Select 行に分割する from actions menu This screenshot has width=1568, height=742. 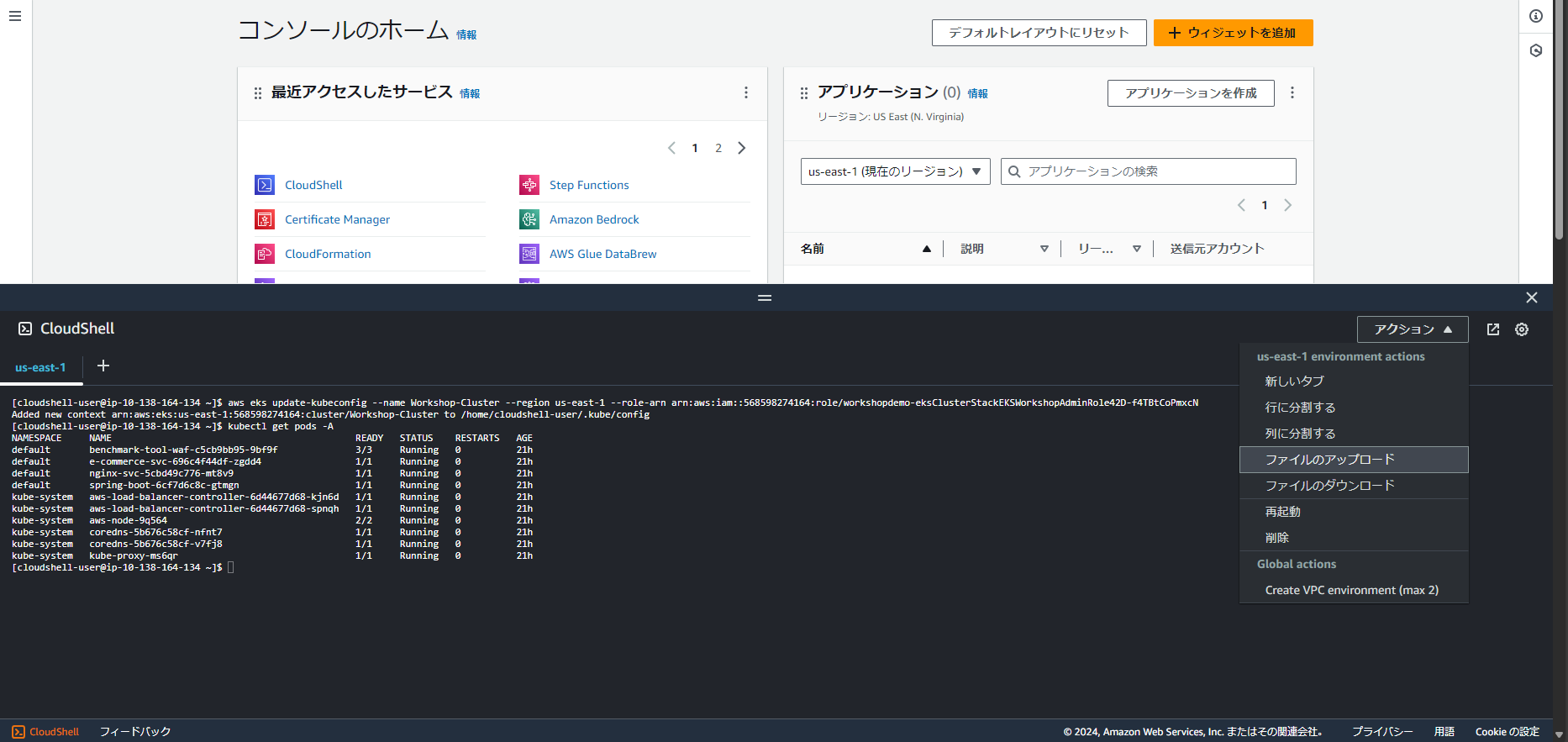point(1354,408)
